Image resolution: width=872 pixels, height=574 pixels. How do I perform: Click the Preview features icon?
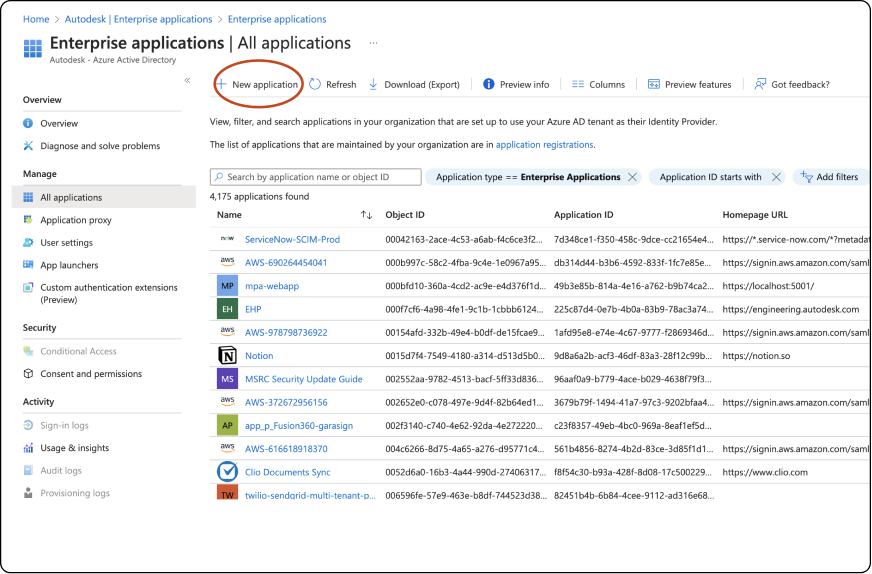654,85
